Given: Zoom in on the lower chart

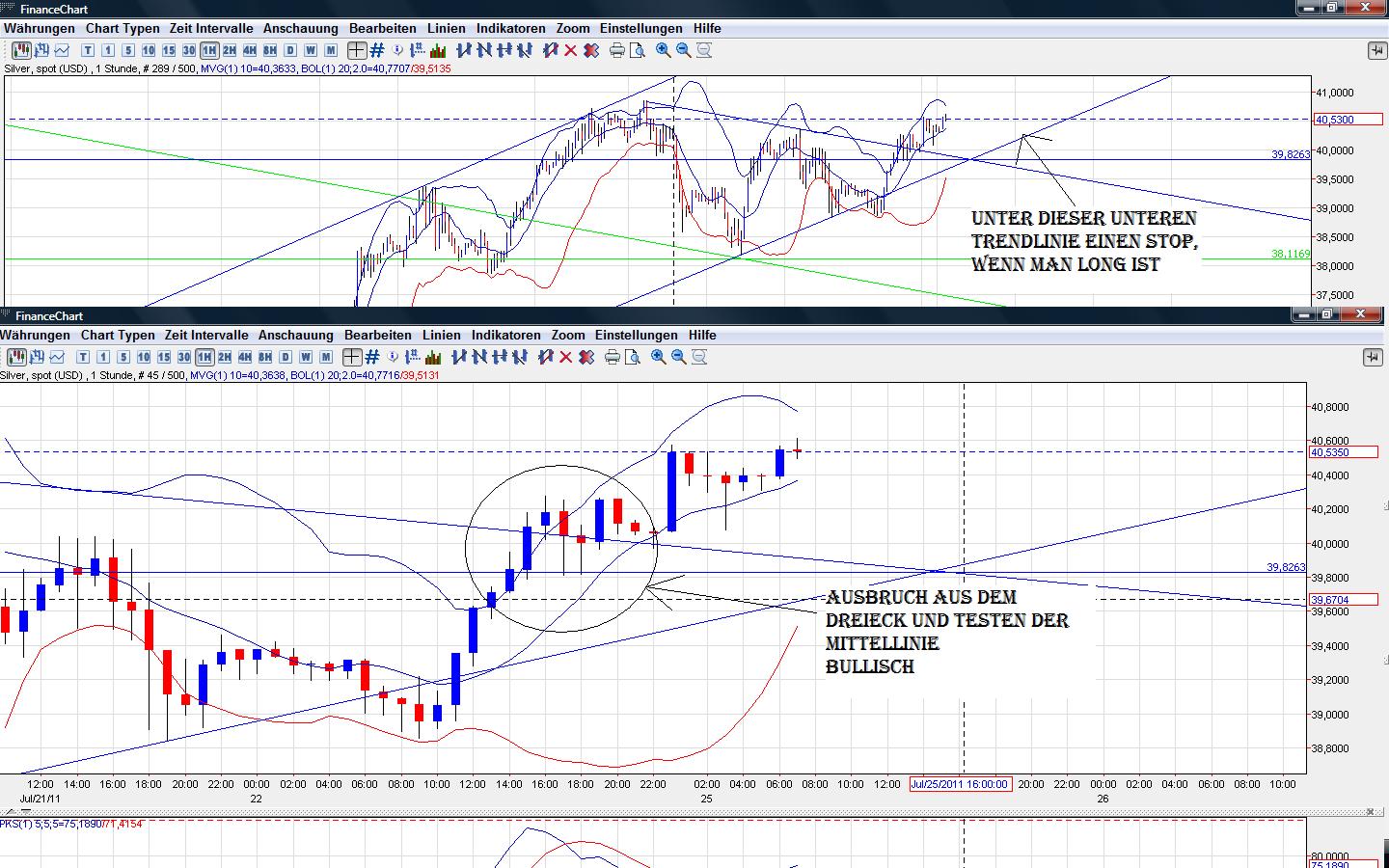Looking at the screenshot, I should click(x=659, y=357).
